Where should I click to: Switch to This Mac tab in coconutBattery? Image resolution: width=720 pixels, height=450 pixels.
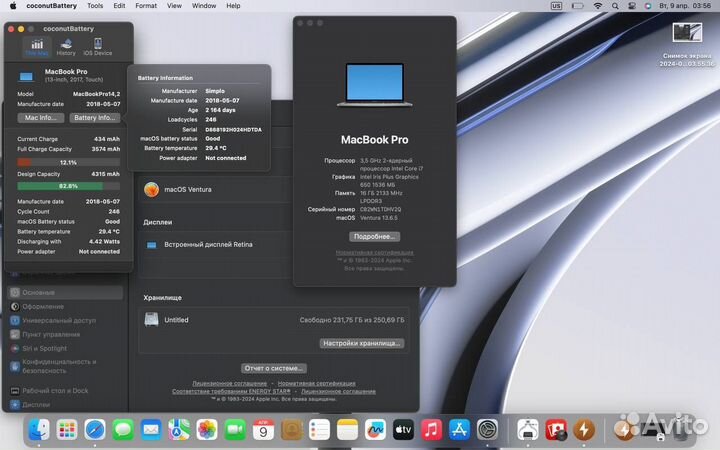37,47
